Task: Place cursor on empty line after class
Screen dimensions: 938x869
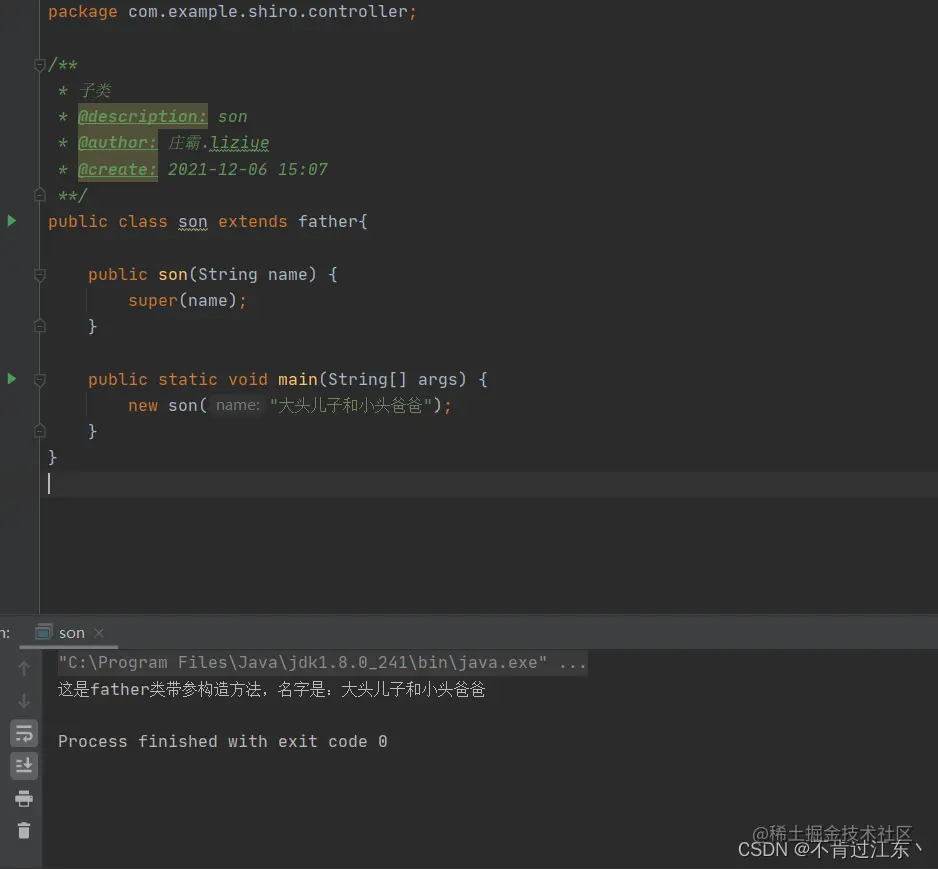Action: 491,484
